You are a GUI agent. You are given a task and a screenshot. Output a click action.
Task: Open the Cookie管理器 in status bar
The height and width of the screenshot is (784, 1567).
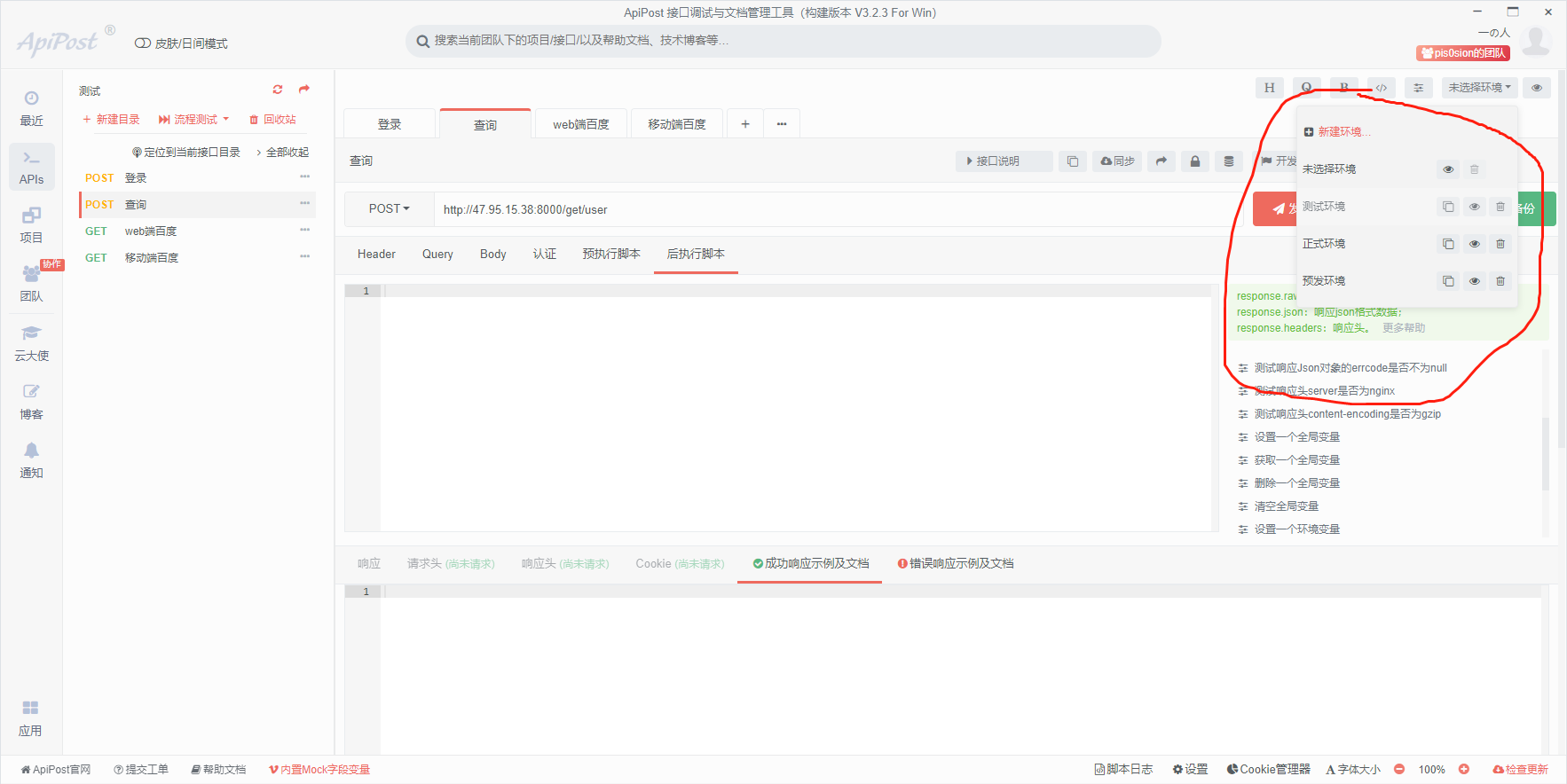[1269, 770]
